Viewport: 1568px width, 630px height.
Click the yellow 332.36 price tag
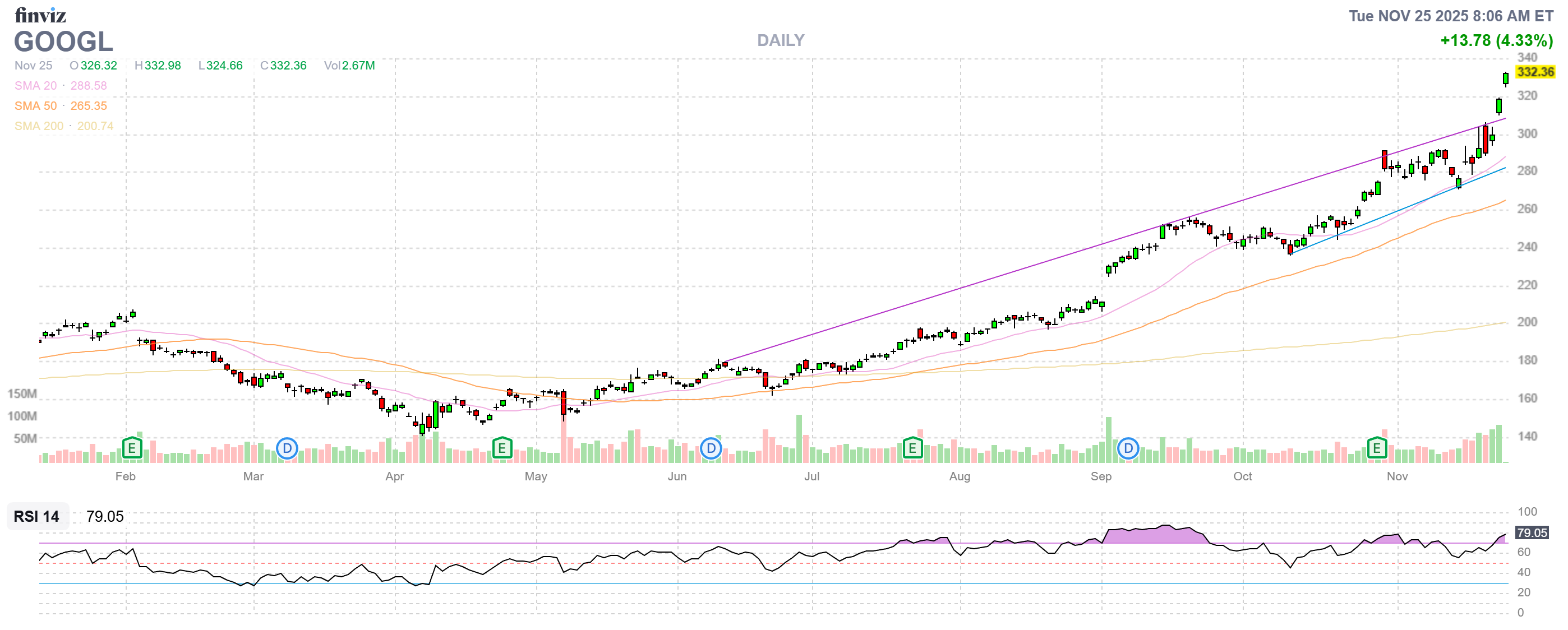click(x=1535, y=72)
